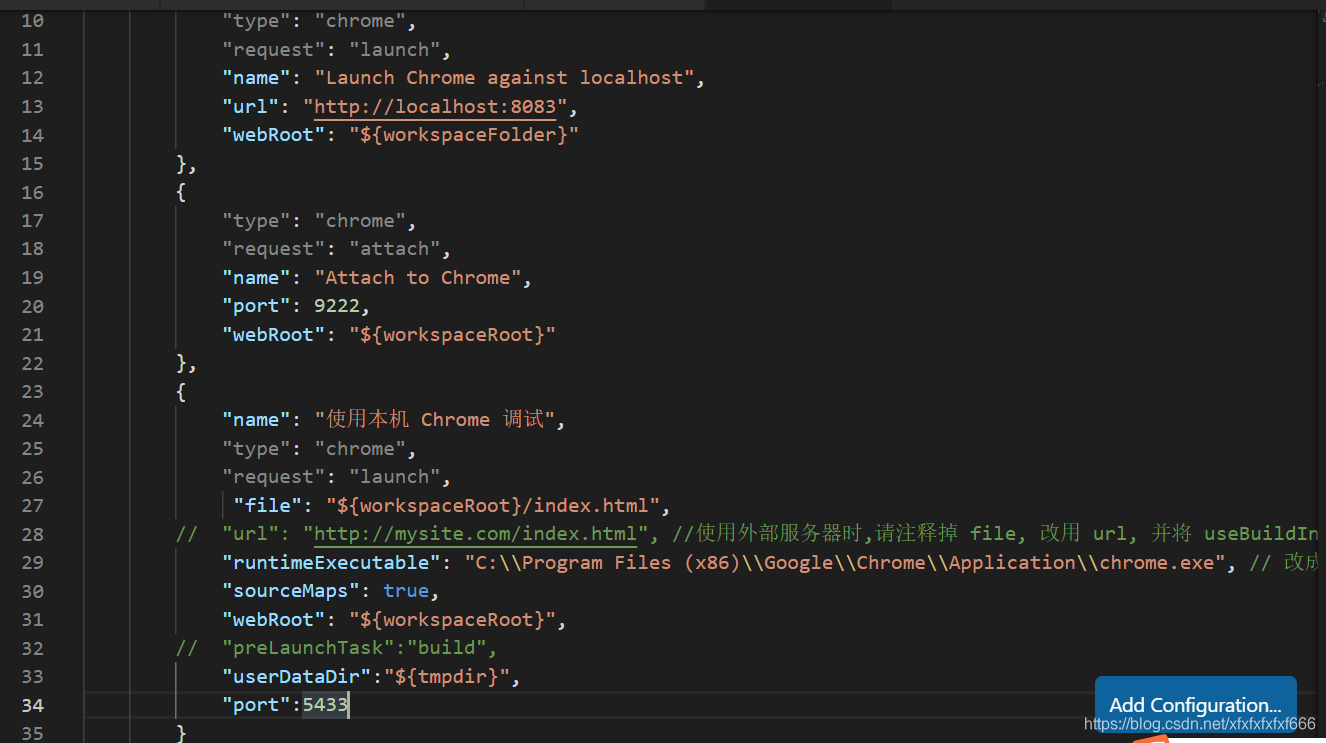
Task: Click the "chrome" type value on line 17
Action: pyautogui.click(x=360, y=220)
